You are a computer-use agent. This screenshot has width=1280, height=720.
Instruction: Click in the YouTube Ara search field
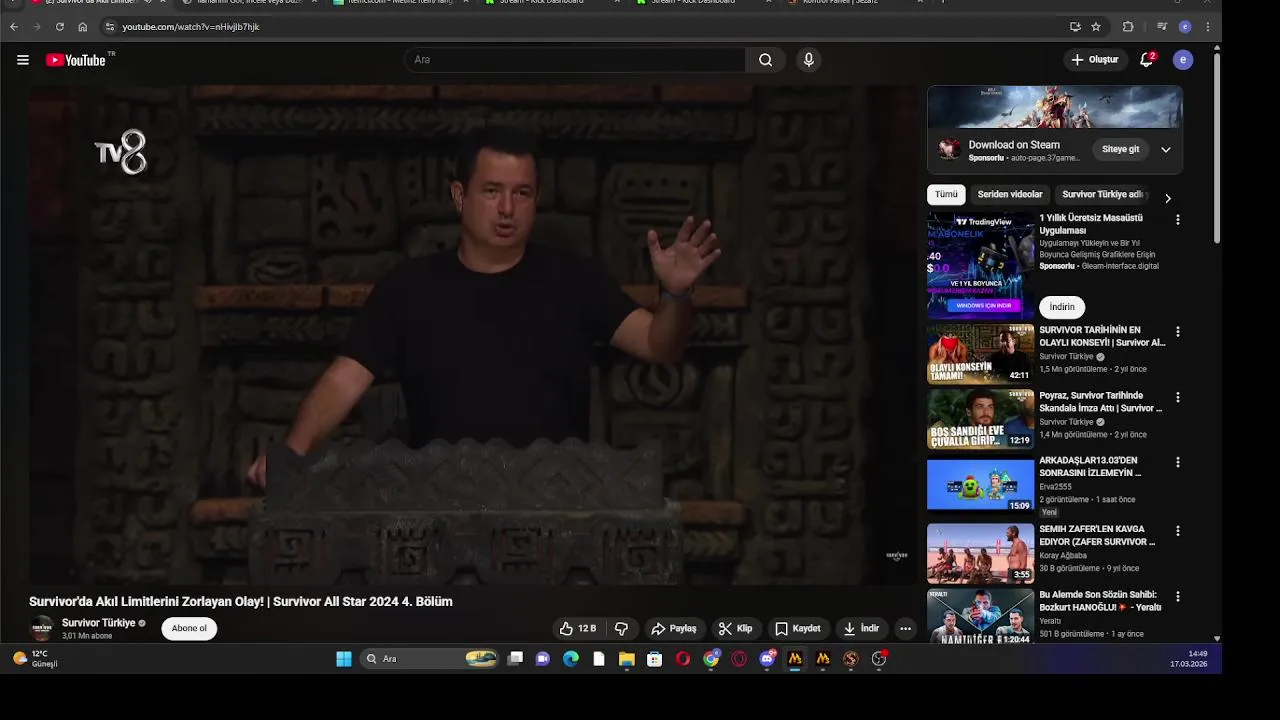575,60
